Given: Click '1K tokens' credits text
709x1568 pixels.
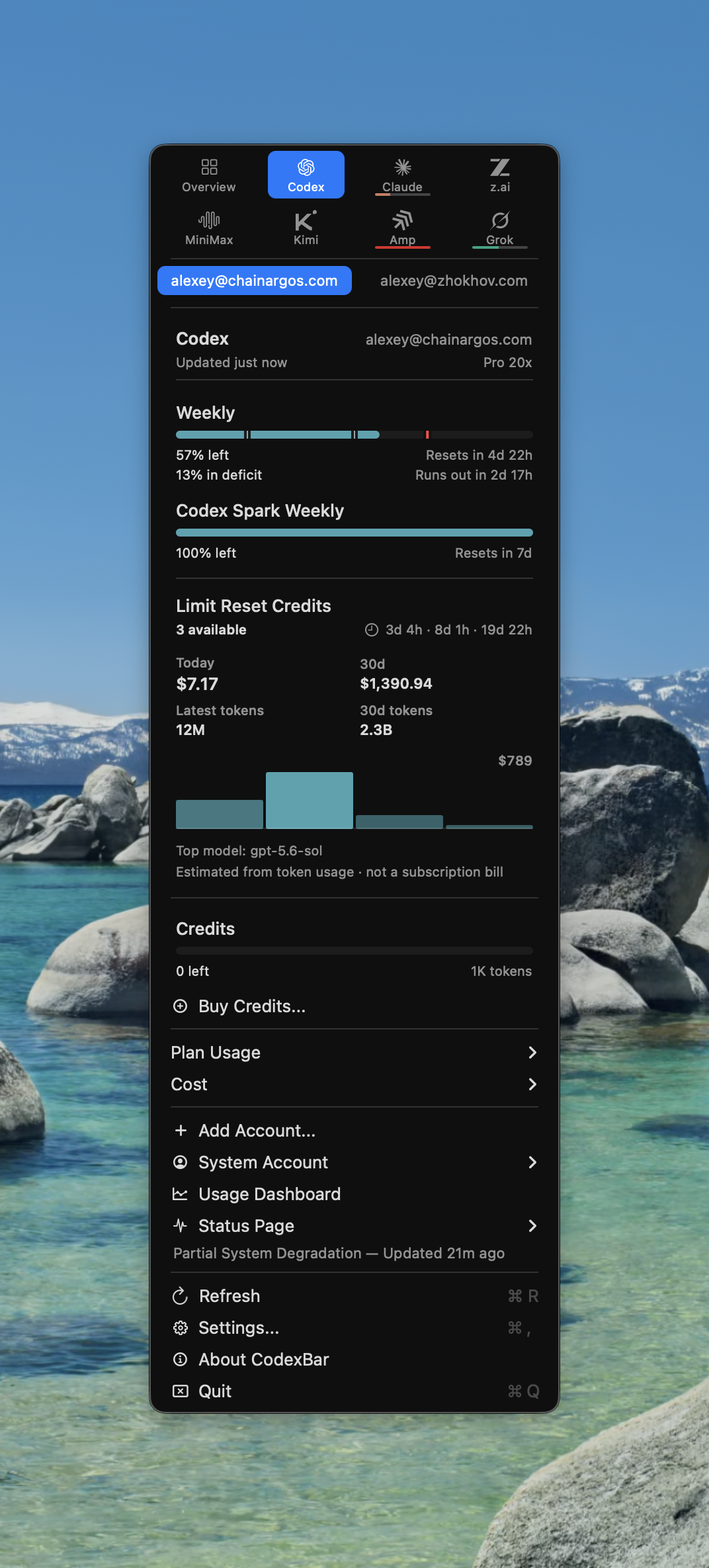Looking at the screenshot, I should coord(501,971).
